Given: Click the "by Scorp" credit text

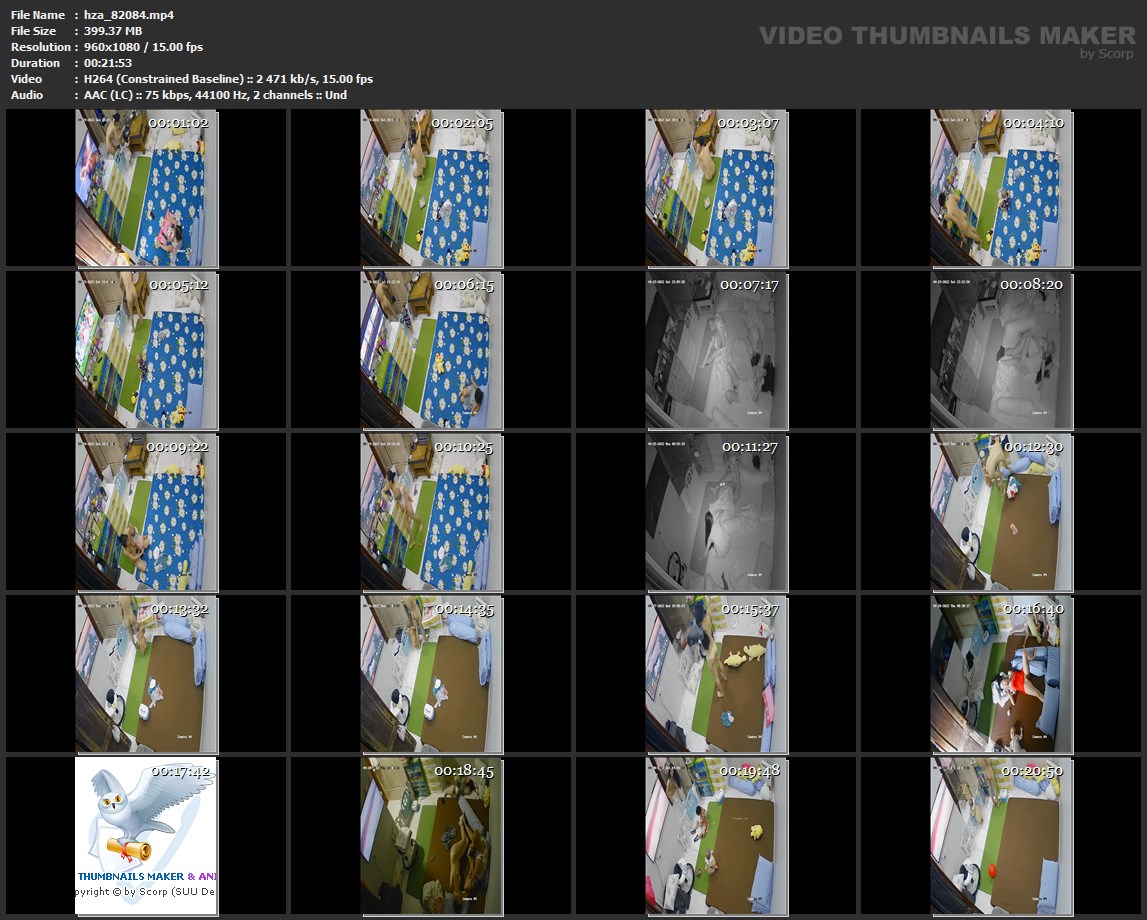Looking at the screenshot, I should [x=1107, y=54].
